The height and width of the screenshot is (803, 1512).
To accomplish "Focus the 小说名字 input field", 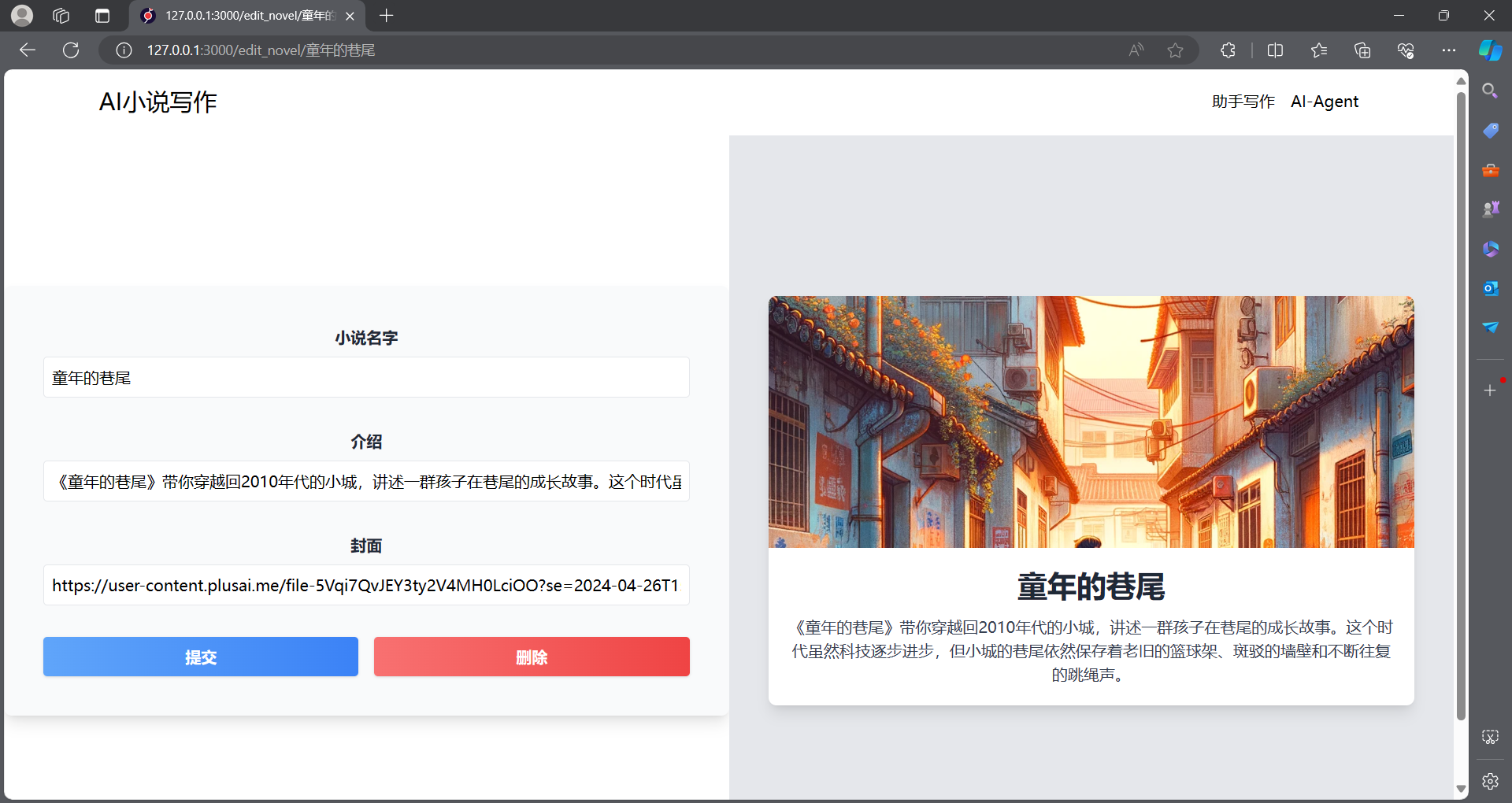I will point(366,377).
